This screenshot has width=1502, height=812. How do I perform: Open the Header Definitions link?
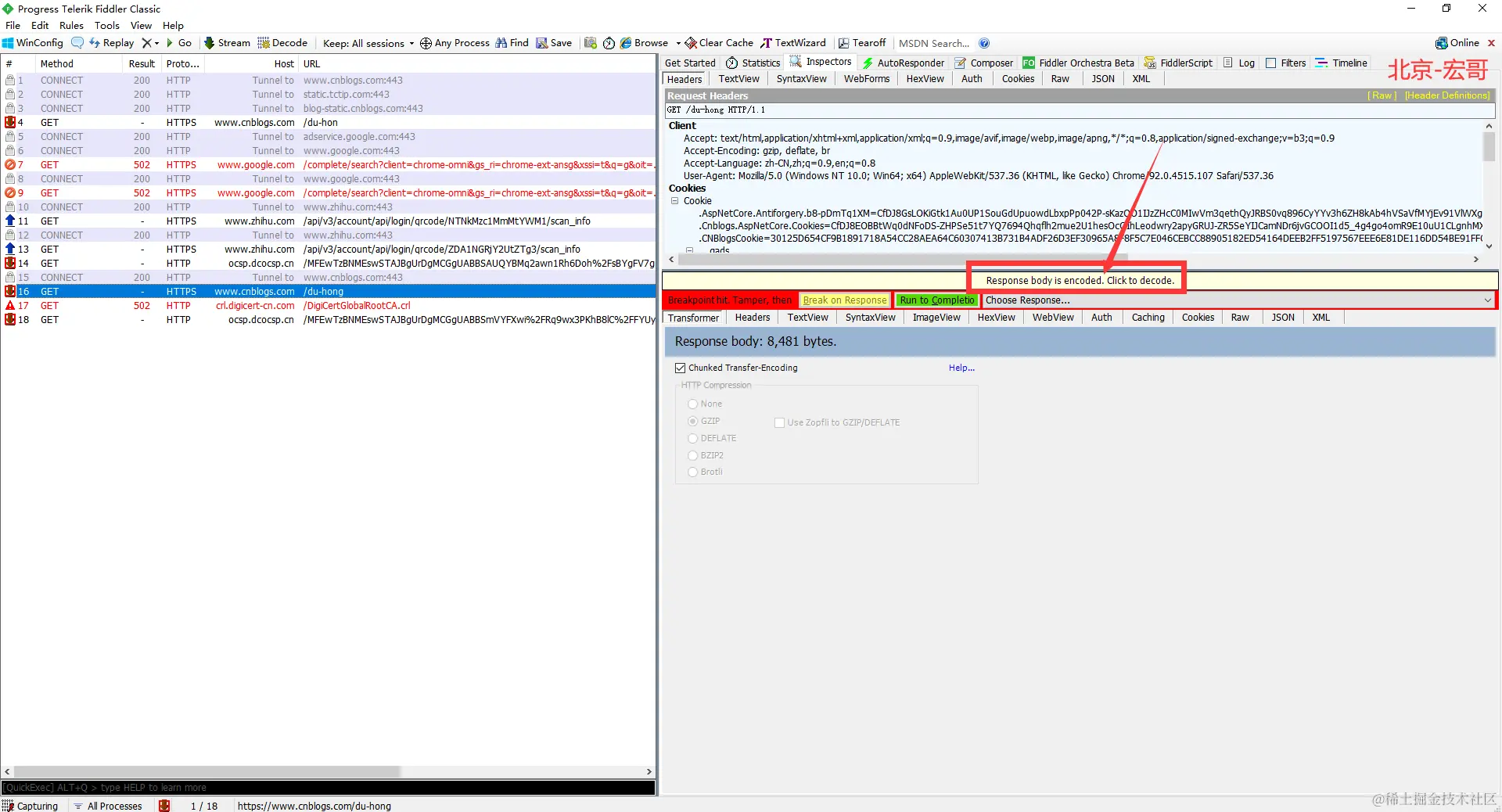pyautogui.click(x=1447, y=95)
